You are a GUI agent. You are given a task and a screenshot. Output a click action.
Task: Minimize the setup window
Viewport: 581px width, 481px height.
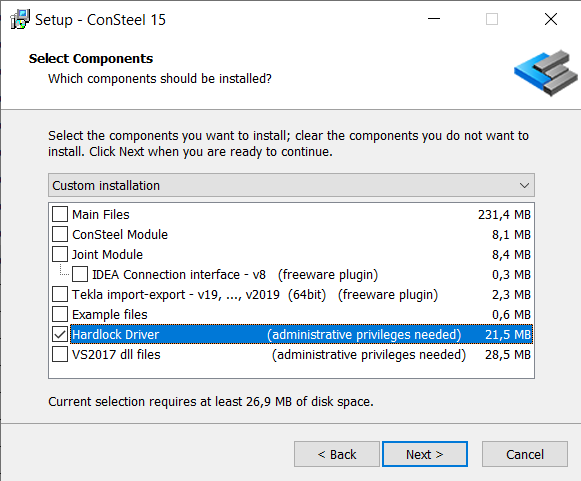point(434,19)
